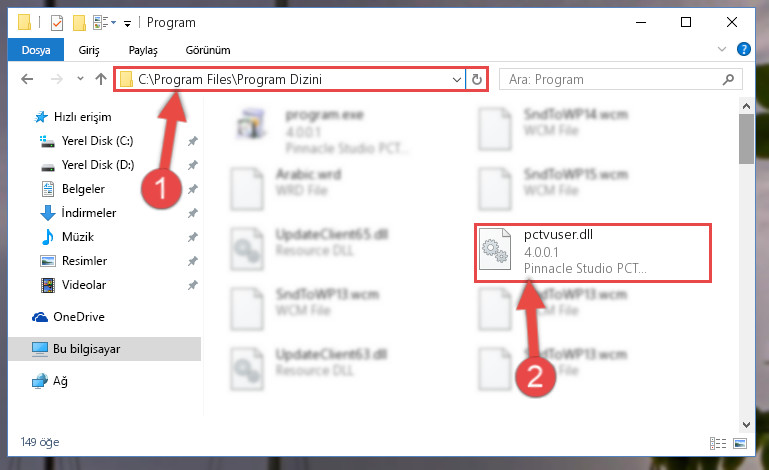Switch to the Görünüm ribbon tab
This screenshot has height=470, width=769.
coord(208,50)
